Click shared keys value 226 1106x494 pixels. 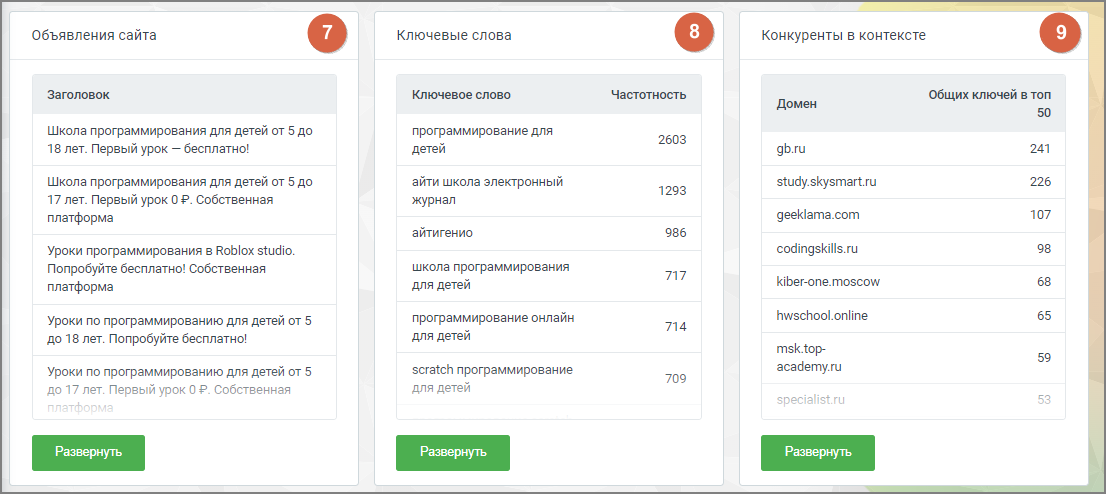point(1040,181)
